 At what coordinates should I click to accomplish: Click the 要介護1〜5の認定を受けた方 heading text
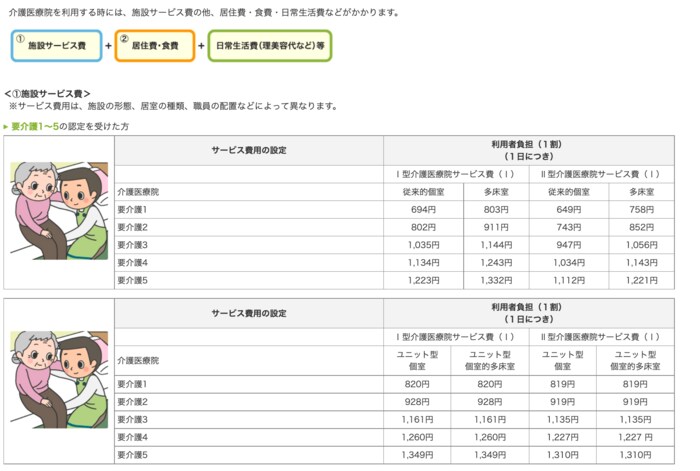tap(69, 127)
